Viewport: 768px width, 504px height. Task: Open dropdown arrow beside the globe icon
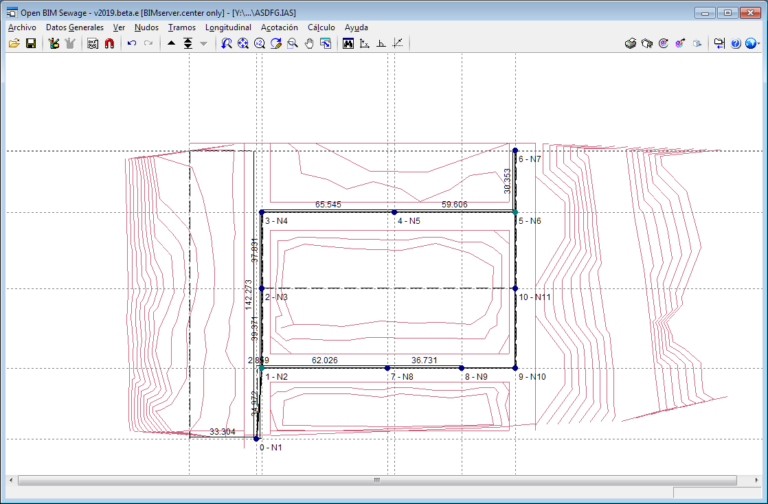(x=759, y=44)
